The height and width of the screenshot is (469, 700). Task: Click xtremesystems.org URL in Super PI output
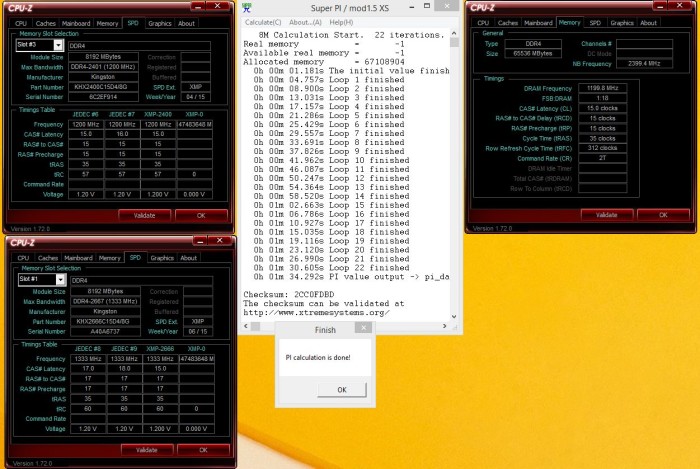pyautogui.click(x=317, y=312)
